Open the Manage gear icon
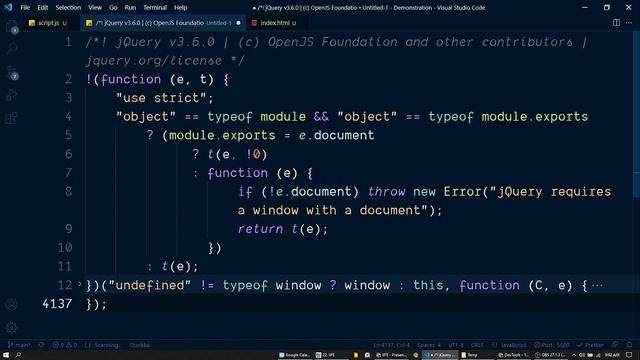640x360 pixels. pyautogui.click(x=12, y=327)
